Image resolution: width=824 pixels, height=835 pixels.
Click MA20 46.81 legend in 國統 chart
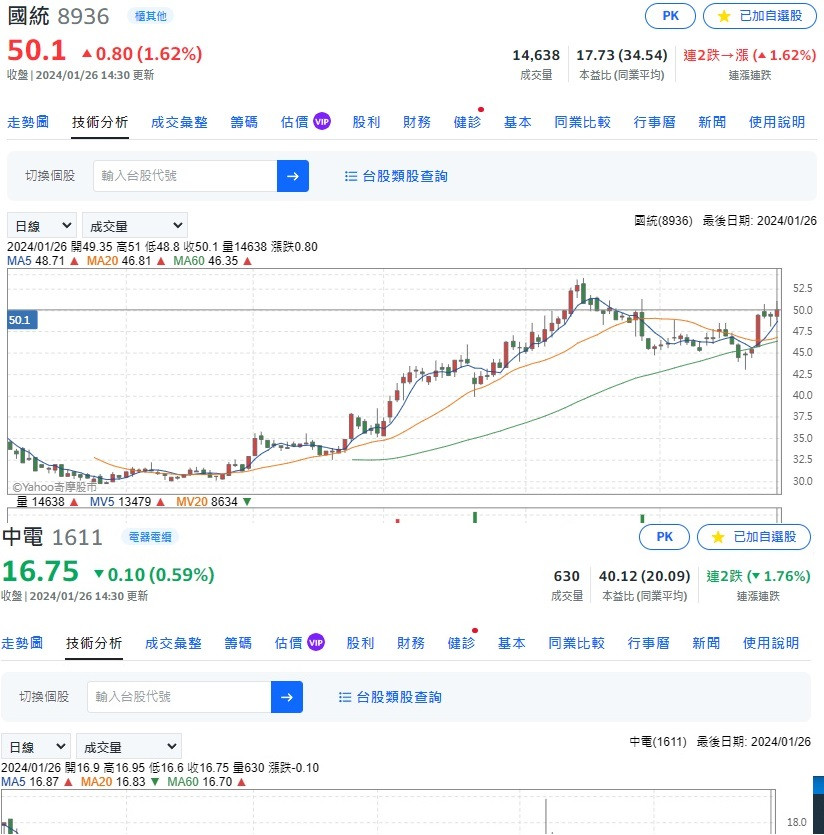[126, 261]
